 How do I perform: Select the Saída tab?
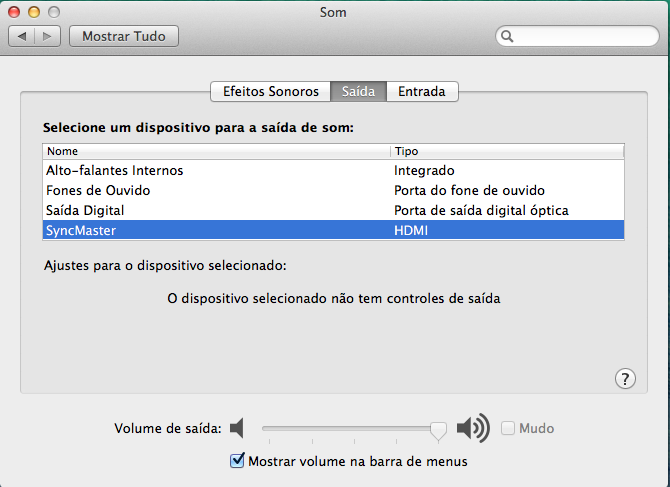point(358,91)
